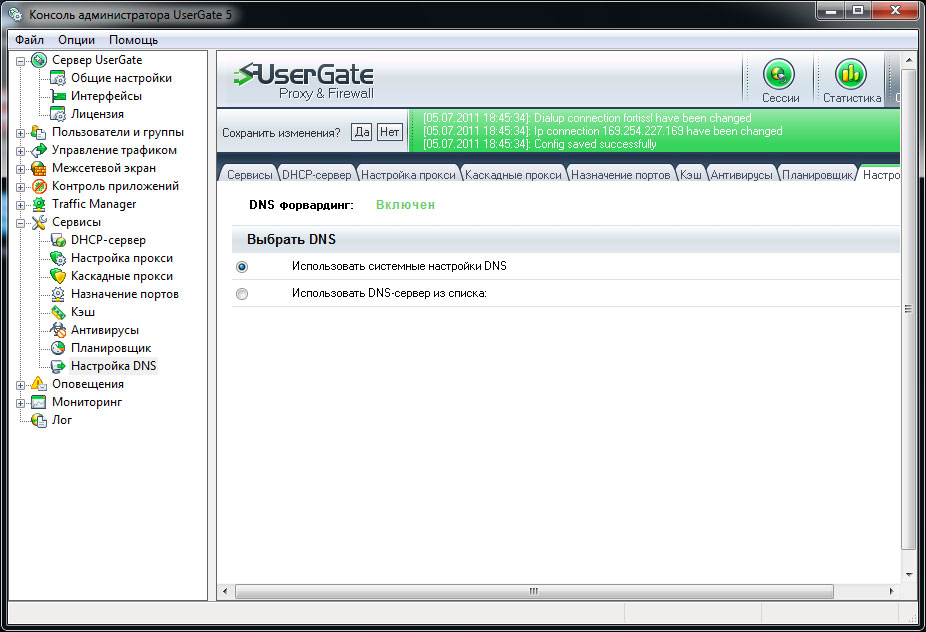Viewport: 926px width, 632px height.
Task: Click the Сервер UserGate globe icon
Action: 38,60
